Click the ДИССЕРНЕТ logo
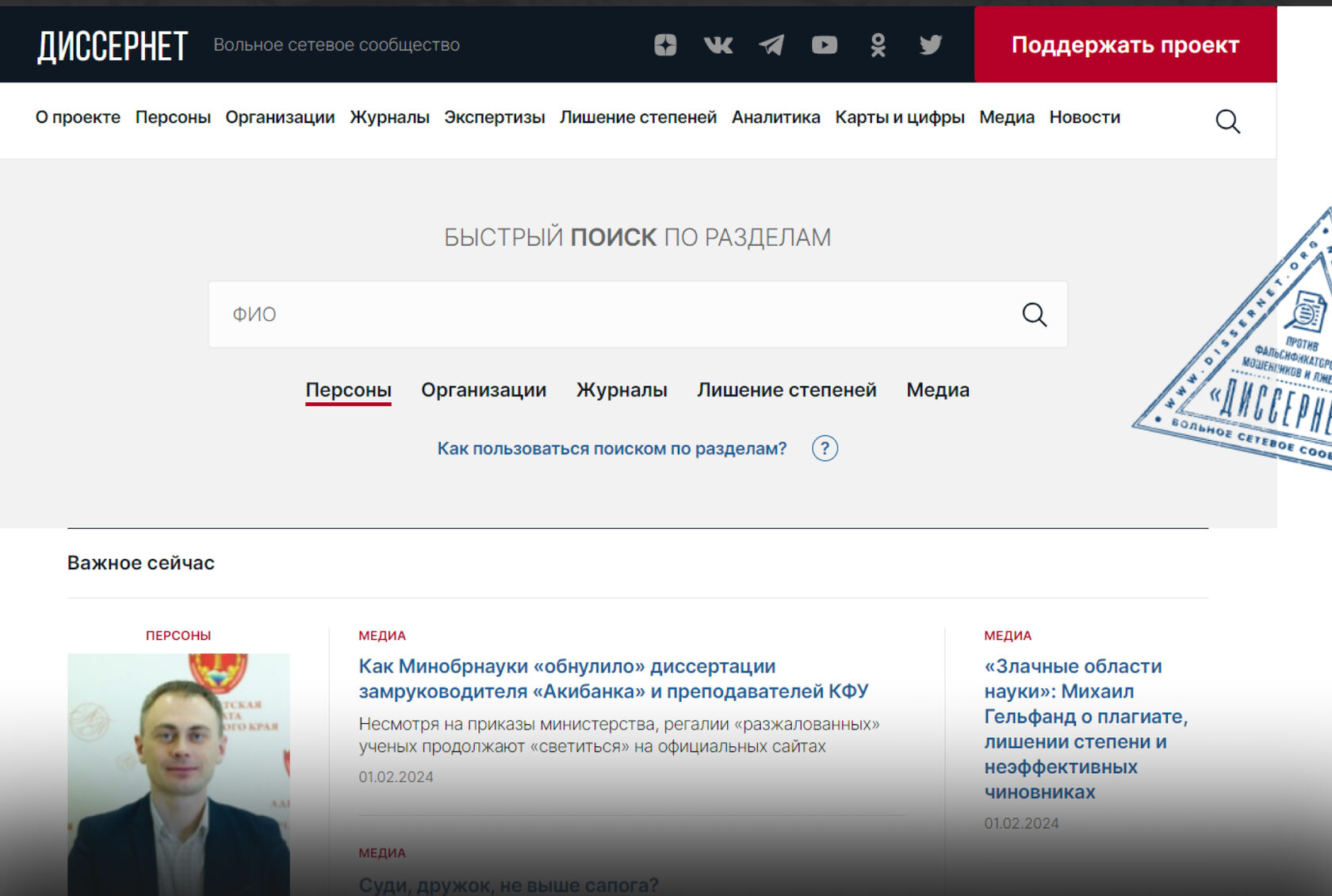The height and width of the screenshot is (896, 1332). (112, 46)
